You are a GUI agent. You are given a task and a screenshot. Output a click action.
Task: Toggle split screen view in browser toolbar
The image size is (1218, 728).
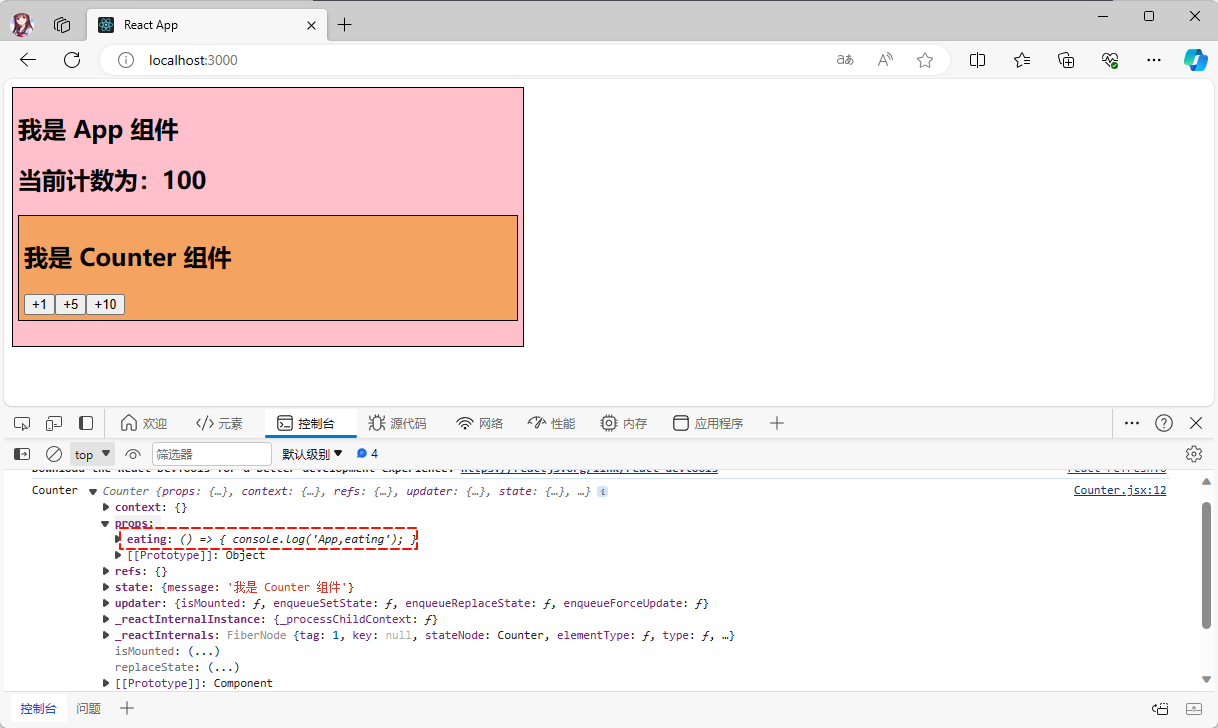[x=977, y=60]
